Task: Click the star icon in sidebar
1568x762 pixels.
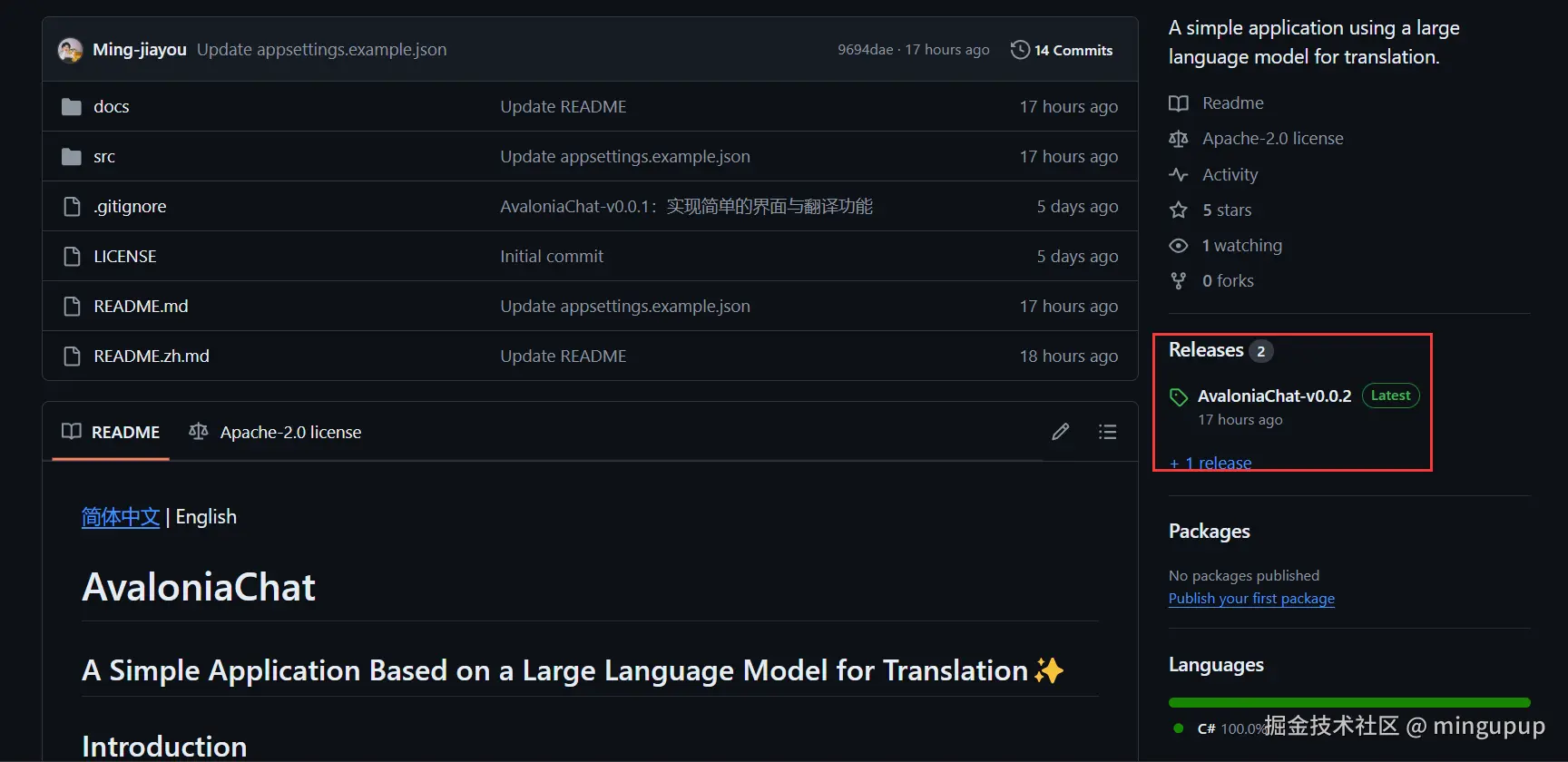Action: [x=1179, y=210]
